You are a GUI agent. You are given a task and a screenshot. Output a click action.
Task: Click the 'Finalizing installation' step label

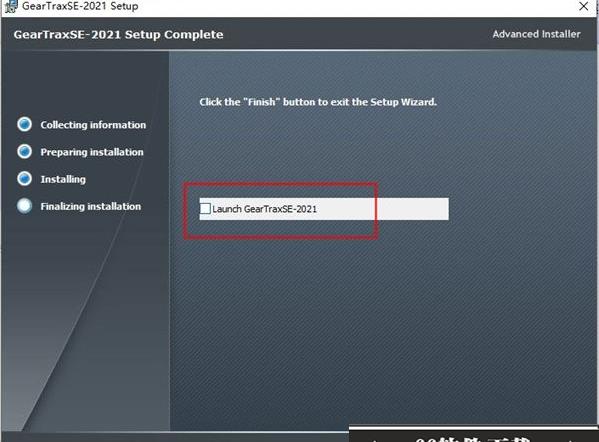tap(91, 206)
